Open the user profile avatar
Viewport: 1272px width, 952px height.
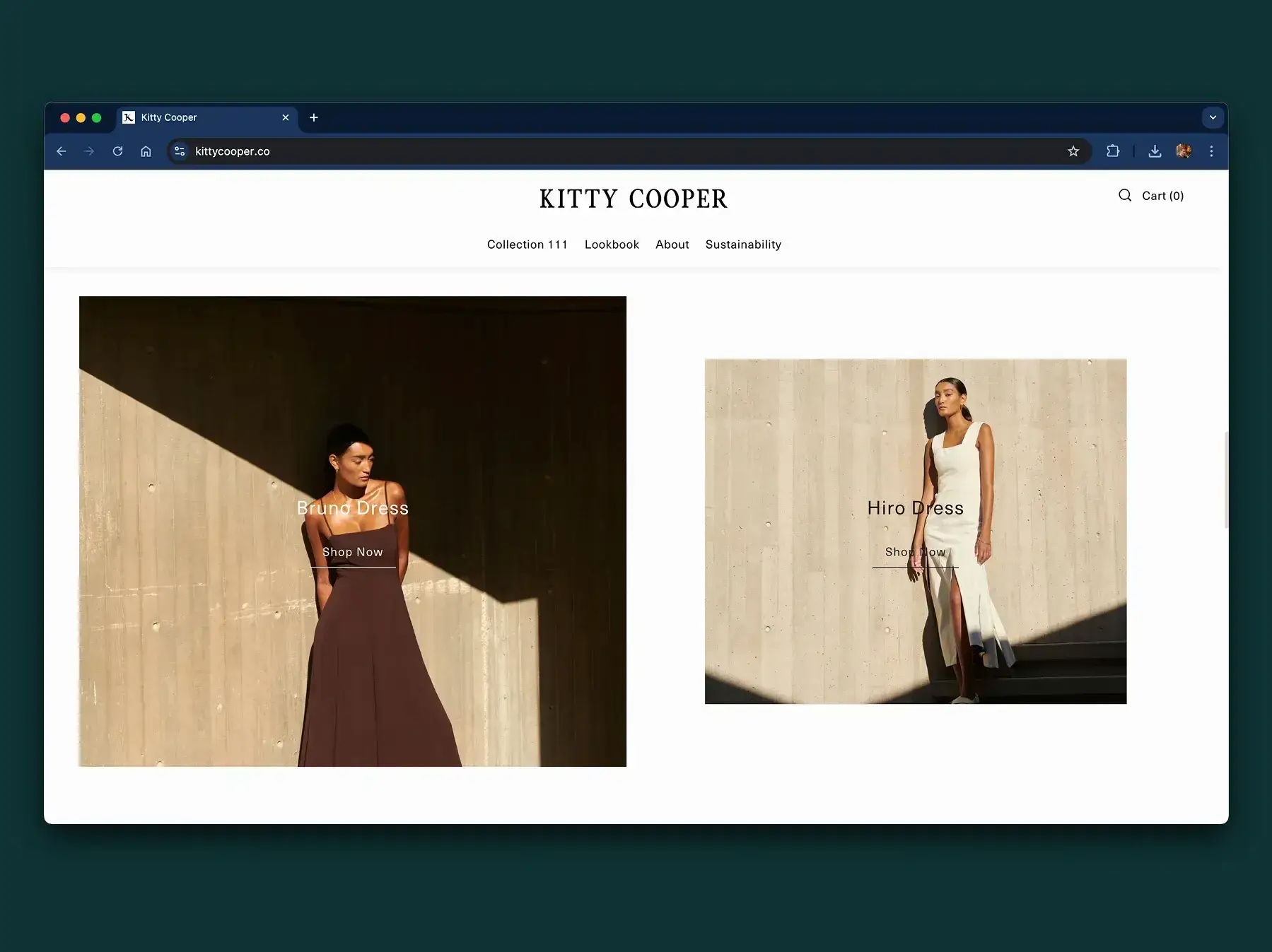point(1184,151)
